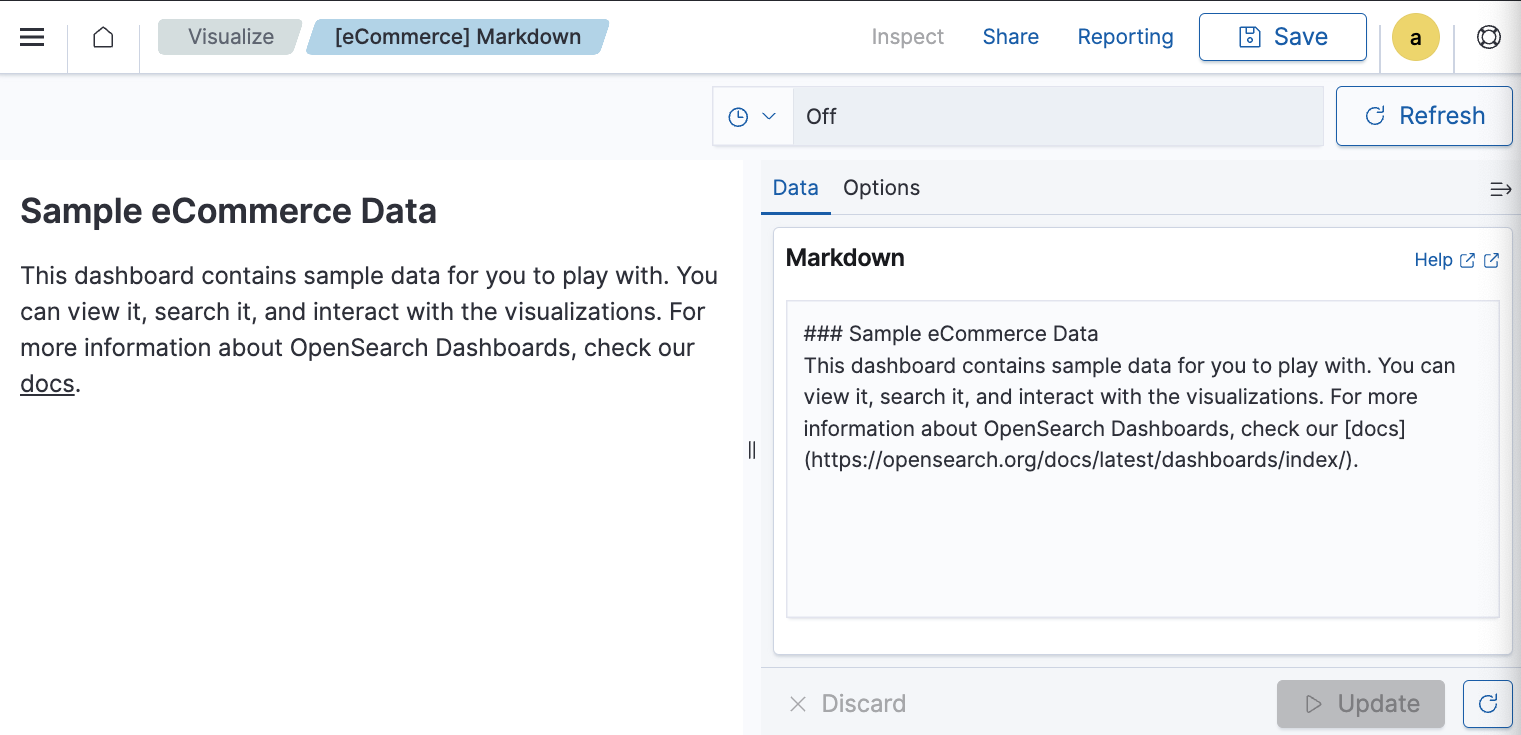The width and height of the screenshot is (1521, 735).
Task: Click the Refresh button
Action: (x=1423, y=115)
